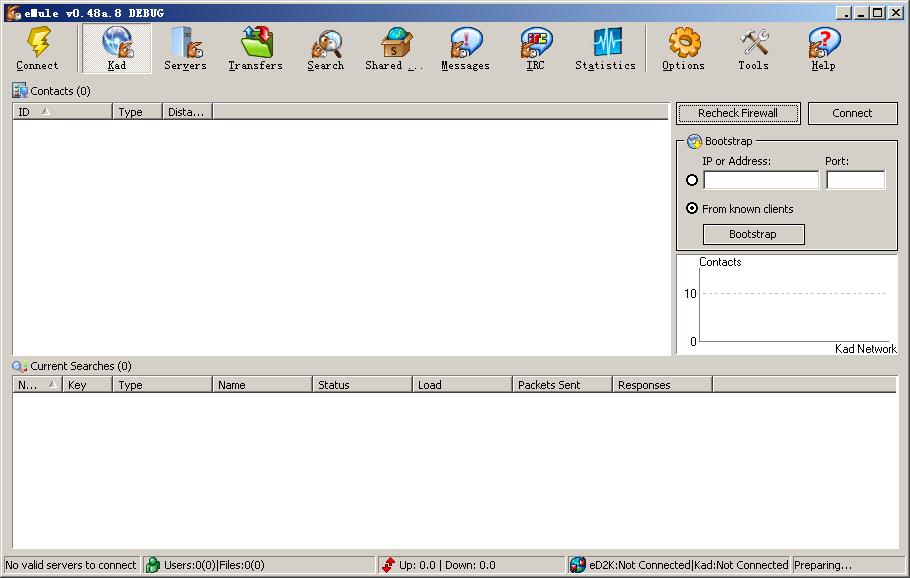Click the eD2K connection globe icon
This screenshot has height=578, width=910.
(577, 565)
